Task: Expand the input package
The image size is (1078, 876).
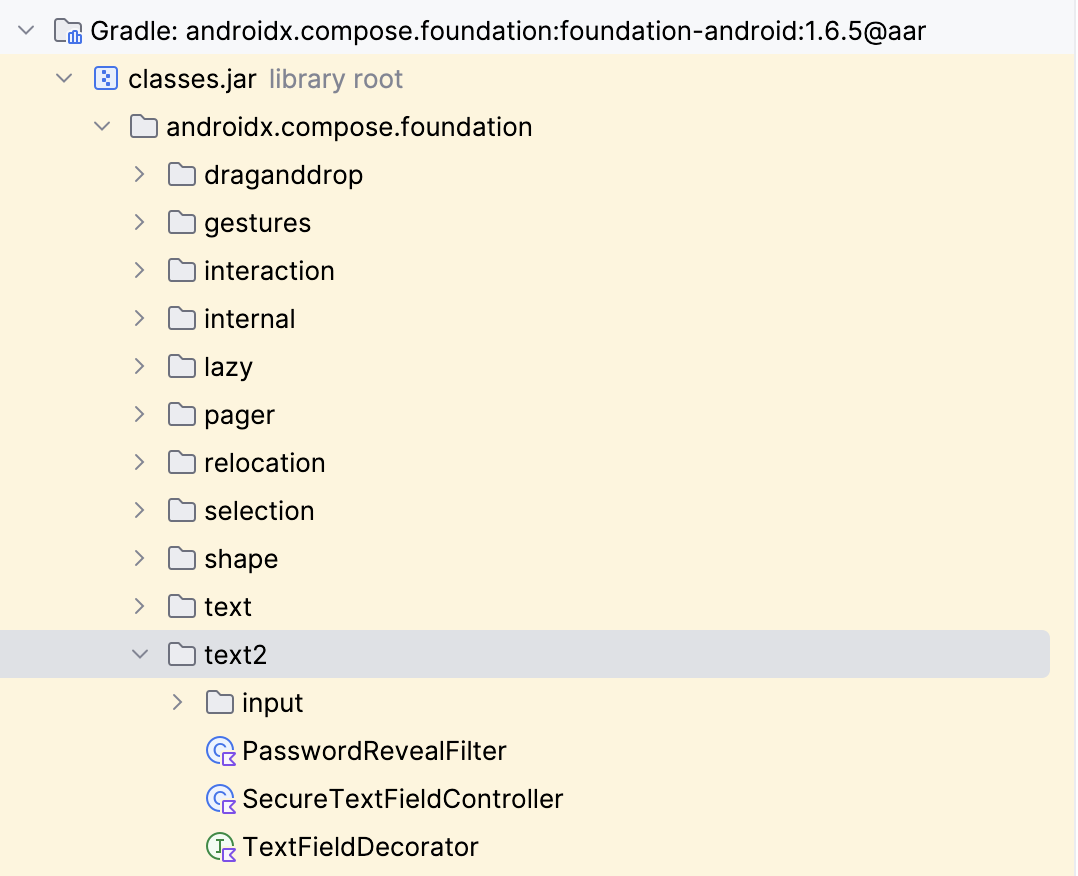Action: click(177, 703)
